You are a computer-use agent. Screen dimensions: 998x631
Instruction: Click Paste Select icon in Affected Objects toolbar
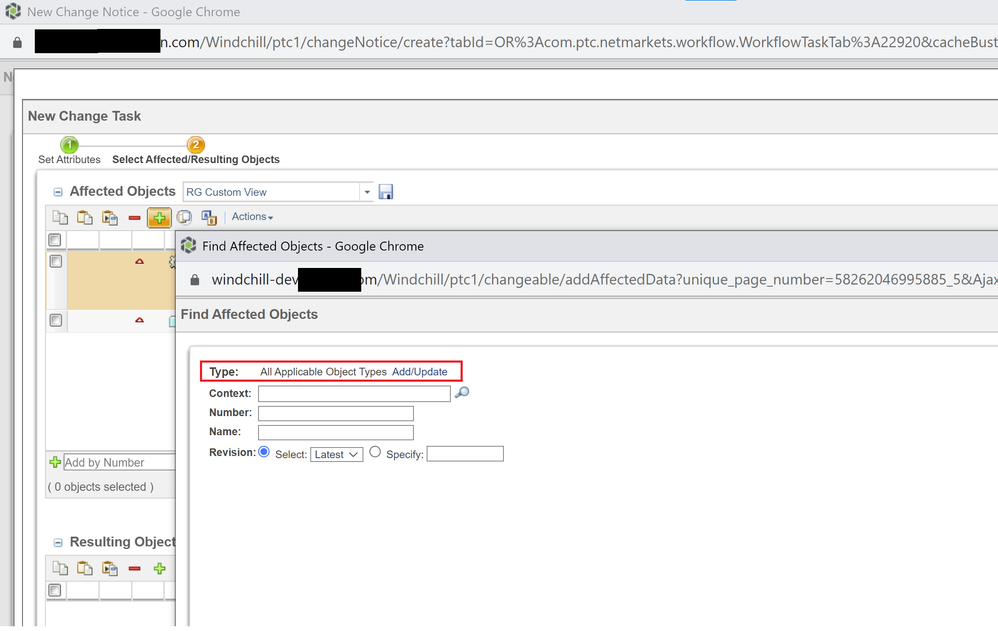click(109, 218)
